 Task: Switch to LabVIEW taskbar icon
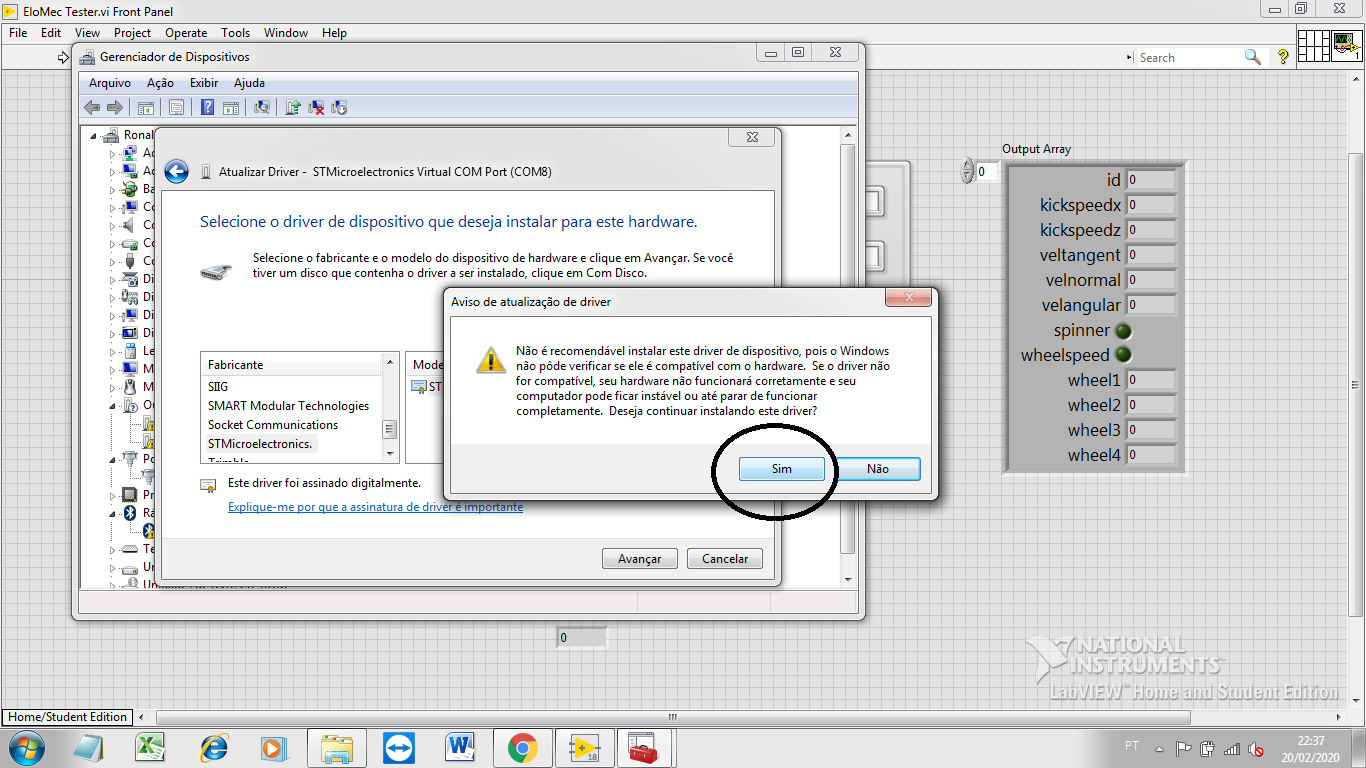click(584, 747)
